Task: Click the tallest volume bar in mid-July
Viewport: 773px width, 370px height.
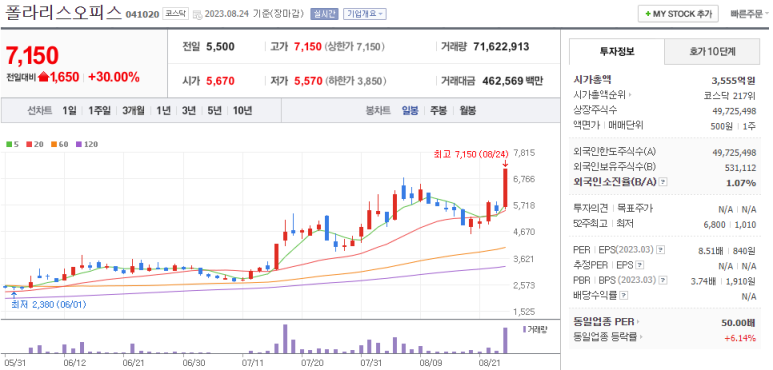Action: [285, 338]
